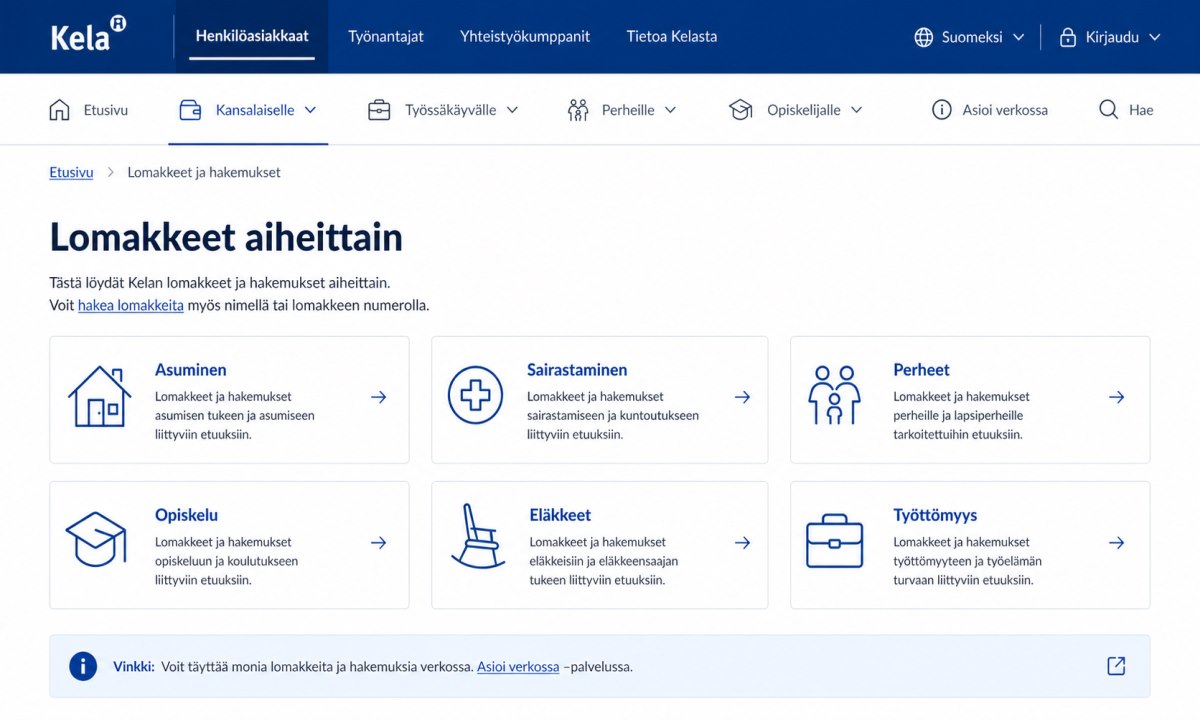Click the home icon beside Etusivu
1200x720 pixels.
coord(60,110)
